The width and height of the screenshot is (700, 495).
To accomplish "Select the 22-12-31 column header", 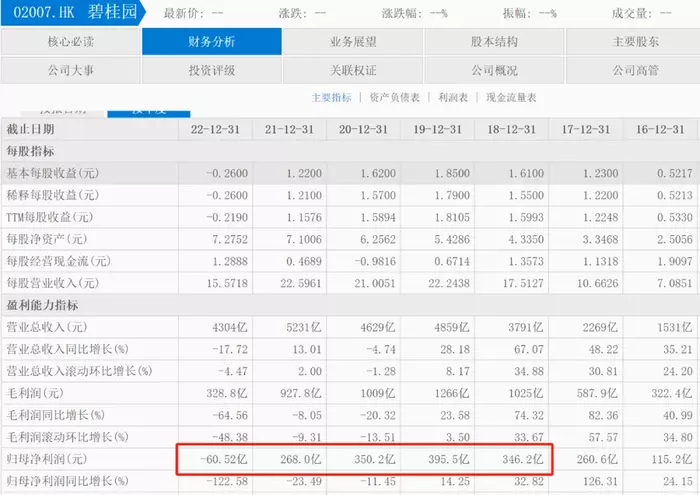I will [x=216, y=130].
